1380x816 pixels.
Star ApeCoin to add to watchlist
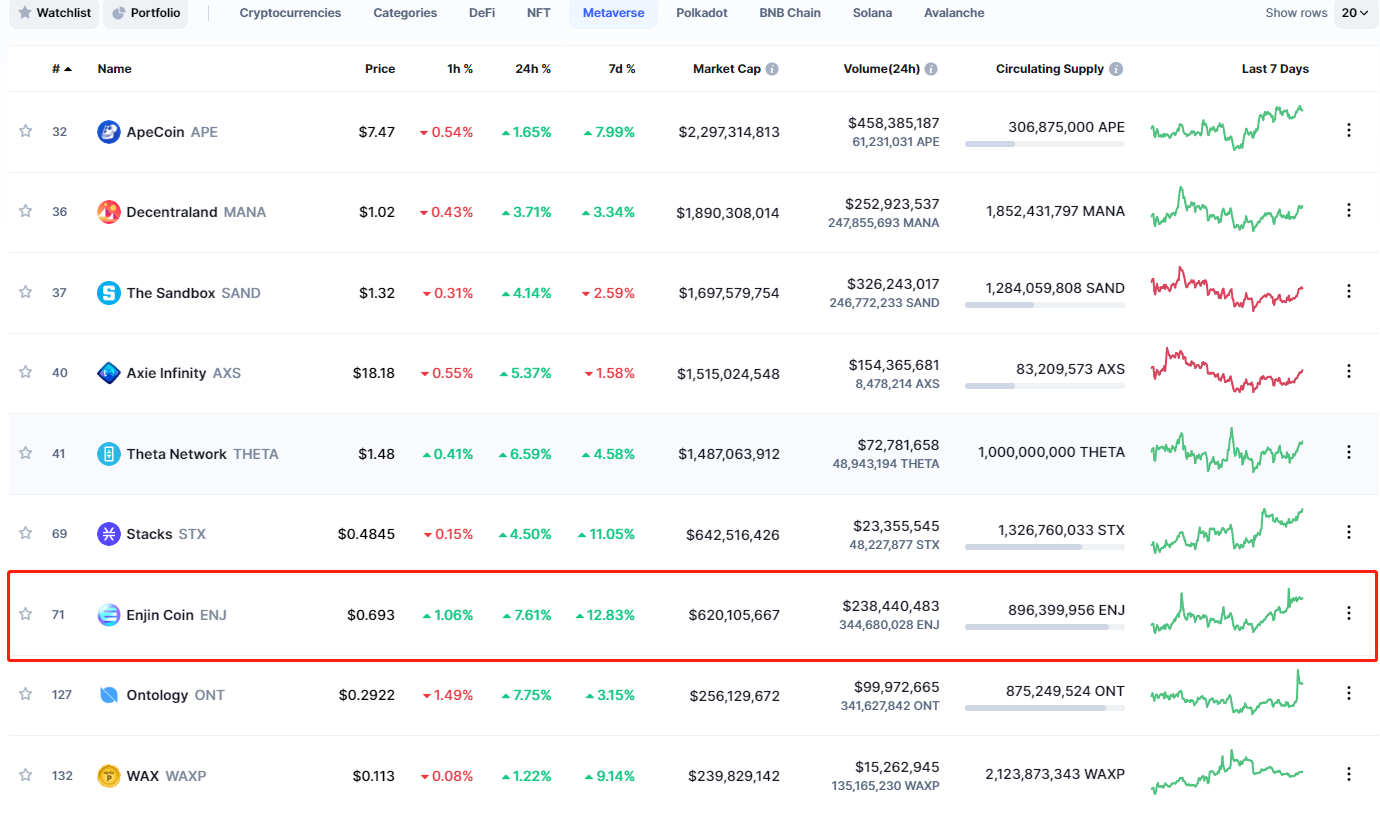[26, 131]
